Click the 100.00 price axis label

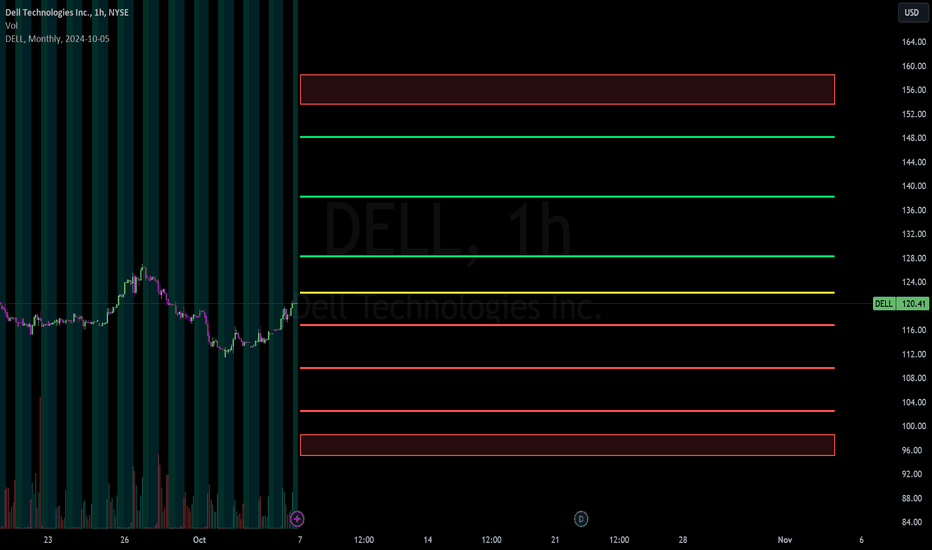point(914,426)
